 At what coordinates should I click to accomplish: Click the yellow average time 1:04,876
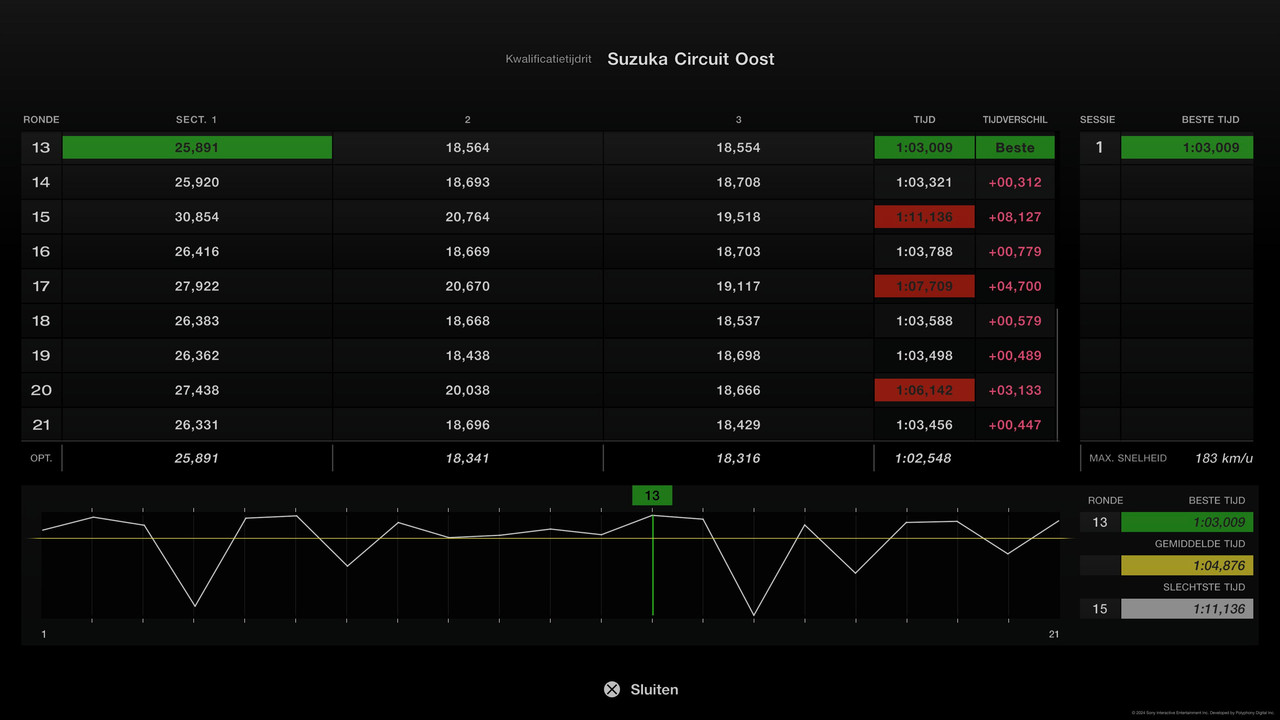coord(1187,565)
